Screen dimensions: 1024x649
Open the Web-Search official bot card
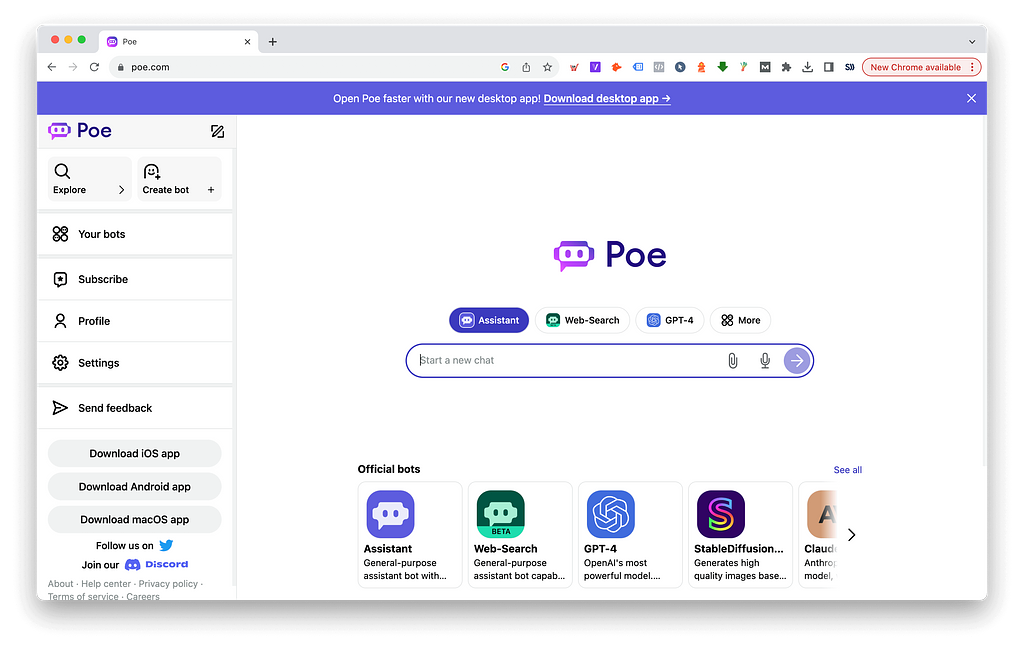pyautogui.click(x=520, y=535)
